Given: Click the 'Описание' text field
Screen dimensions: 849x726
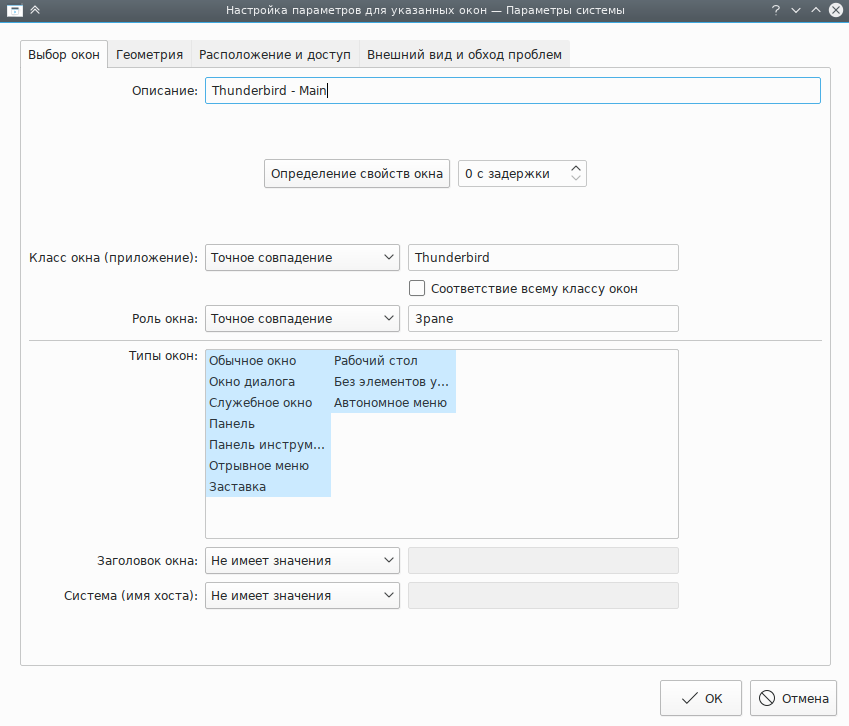Looking at the screenshot, I should [512, 91].
